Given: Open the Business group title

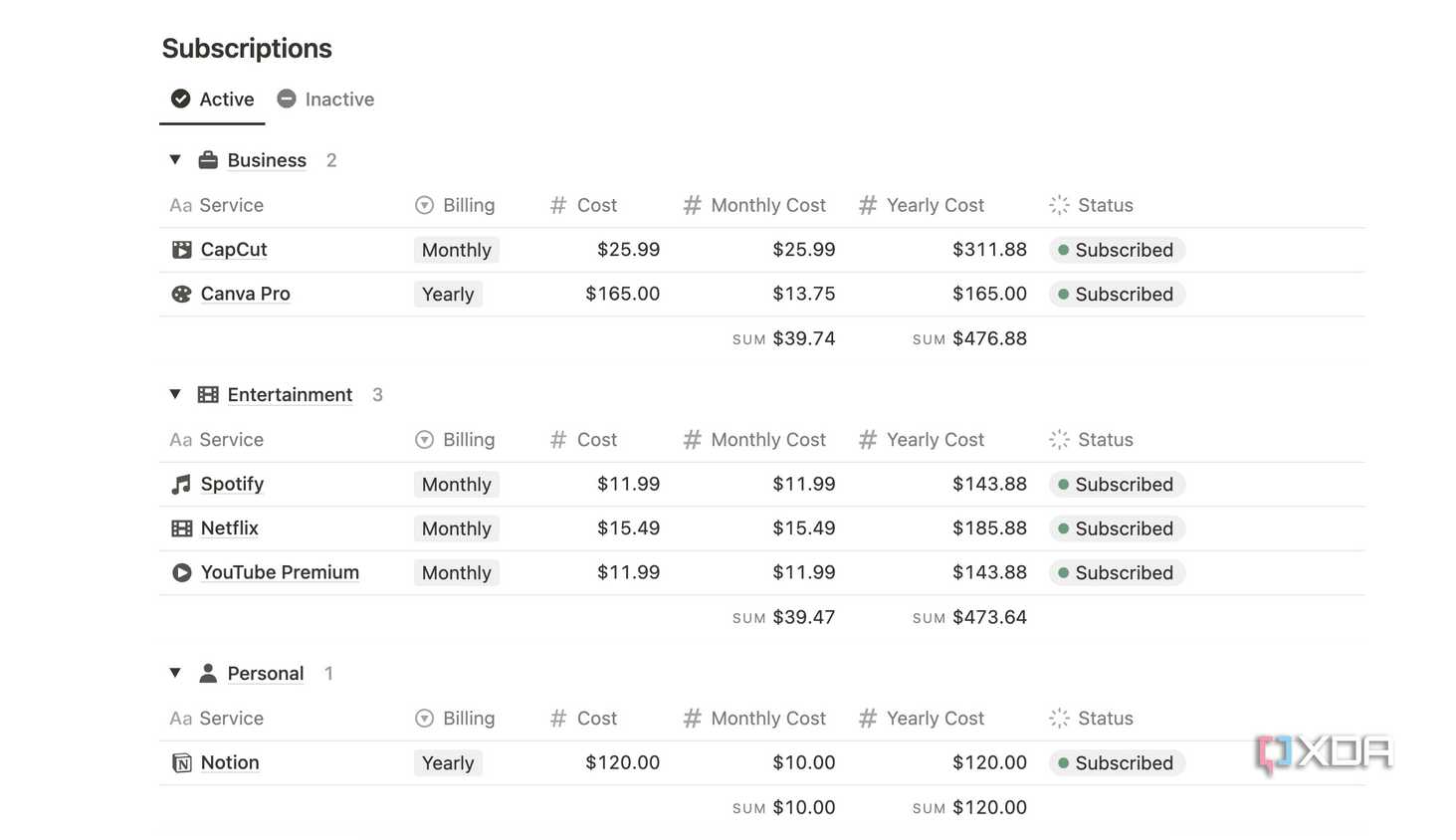Looking at the screenshot, I should [267, 160].
